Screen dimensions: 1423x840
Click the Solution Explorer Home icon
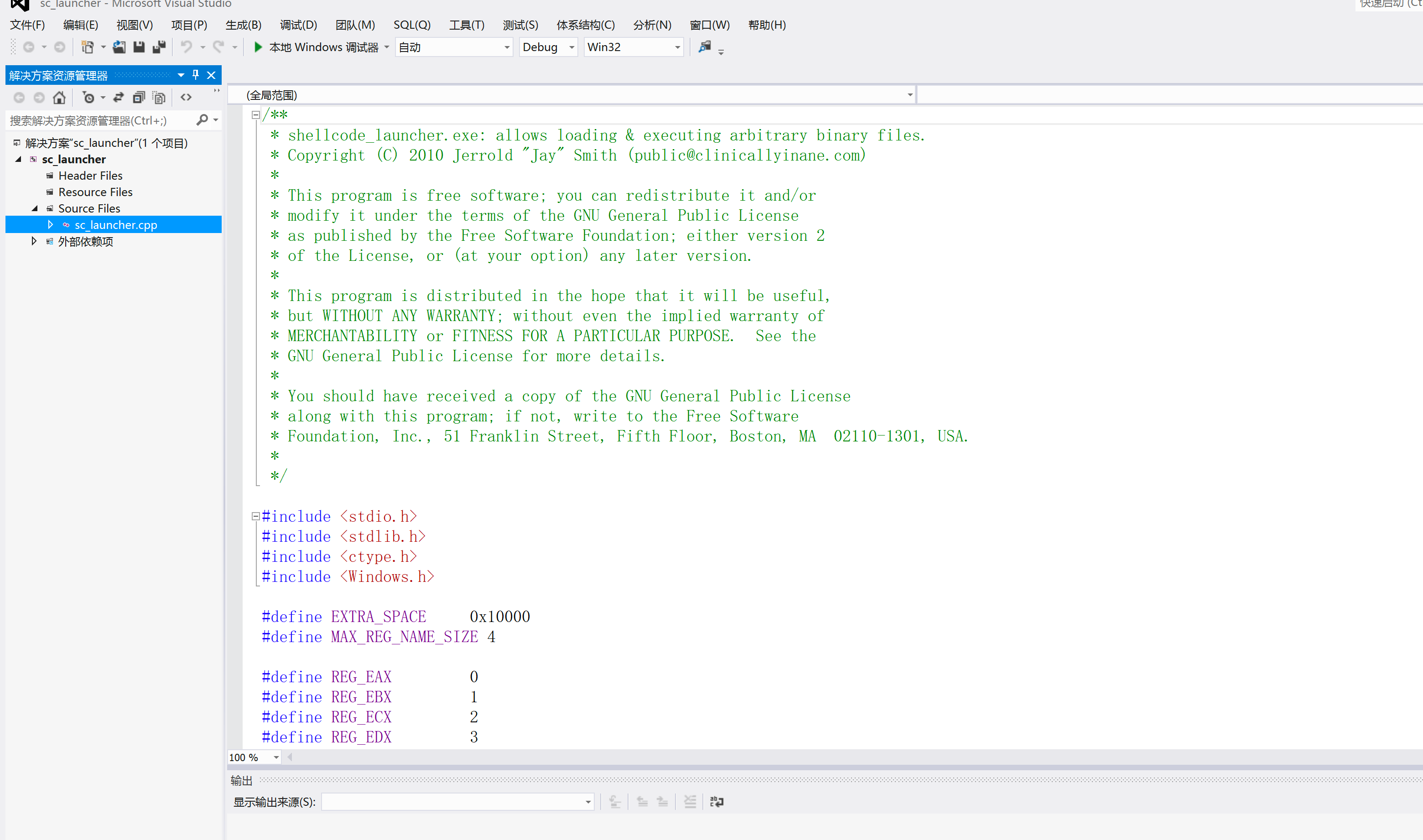tap(59, 98)
